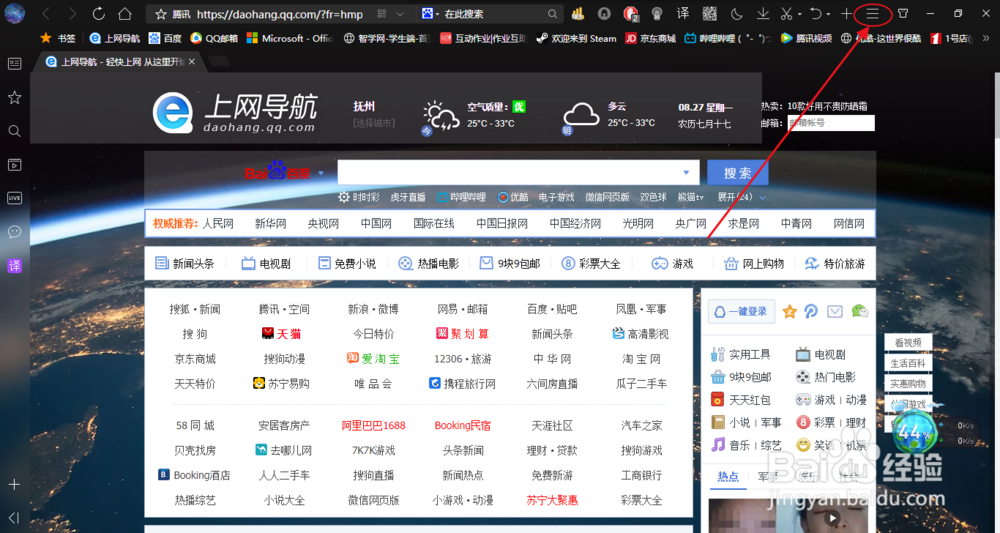Bookmark this page with the star icon
The image size is (1000, 533).
point(161,14)
